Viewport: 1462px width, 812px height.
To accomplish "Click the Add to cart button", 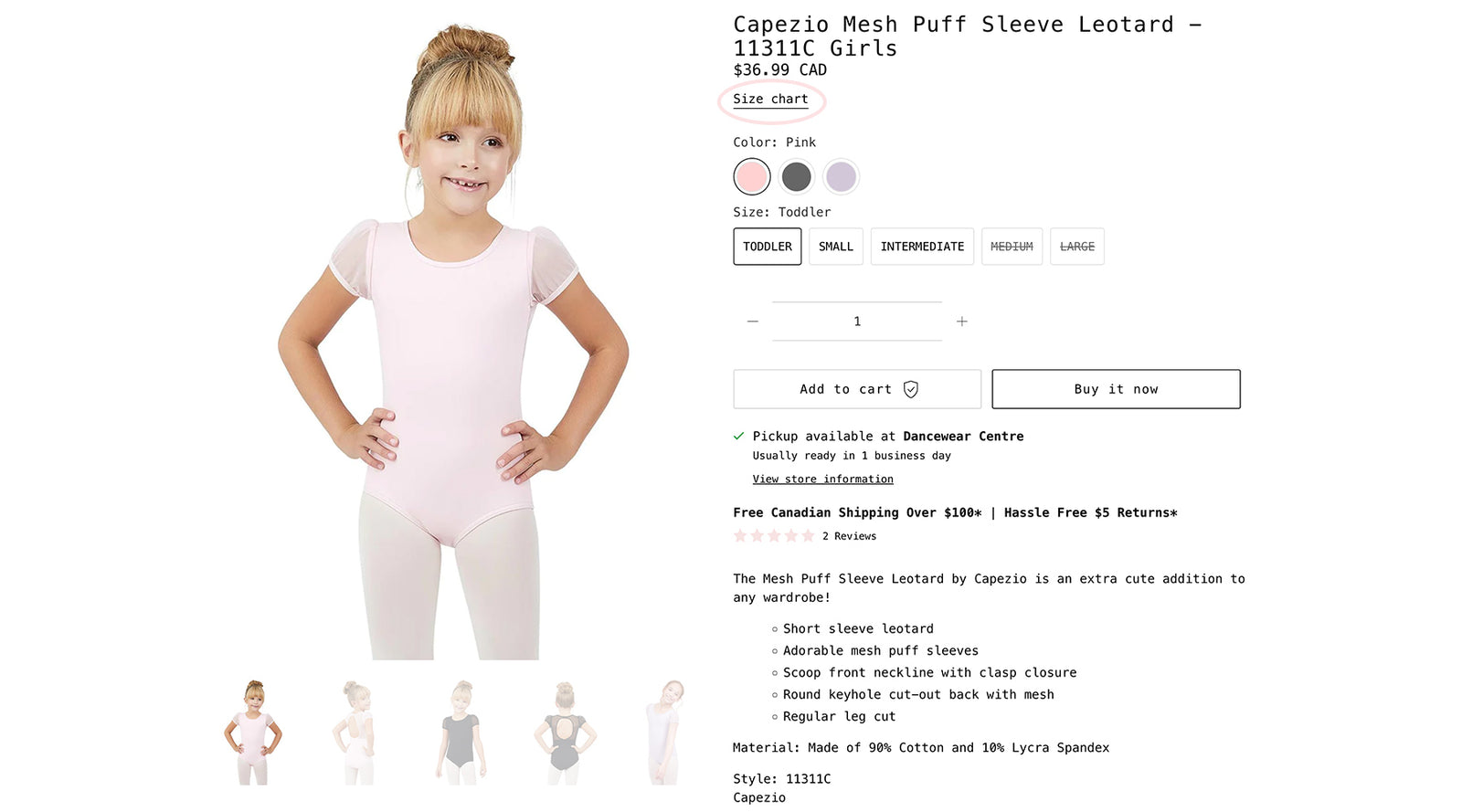I will [x=857, y=389].
